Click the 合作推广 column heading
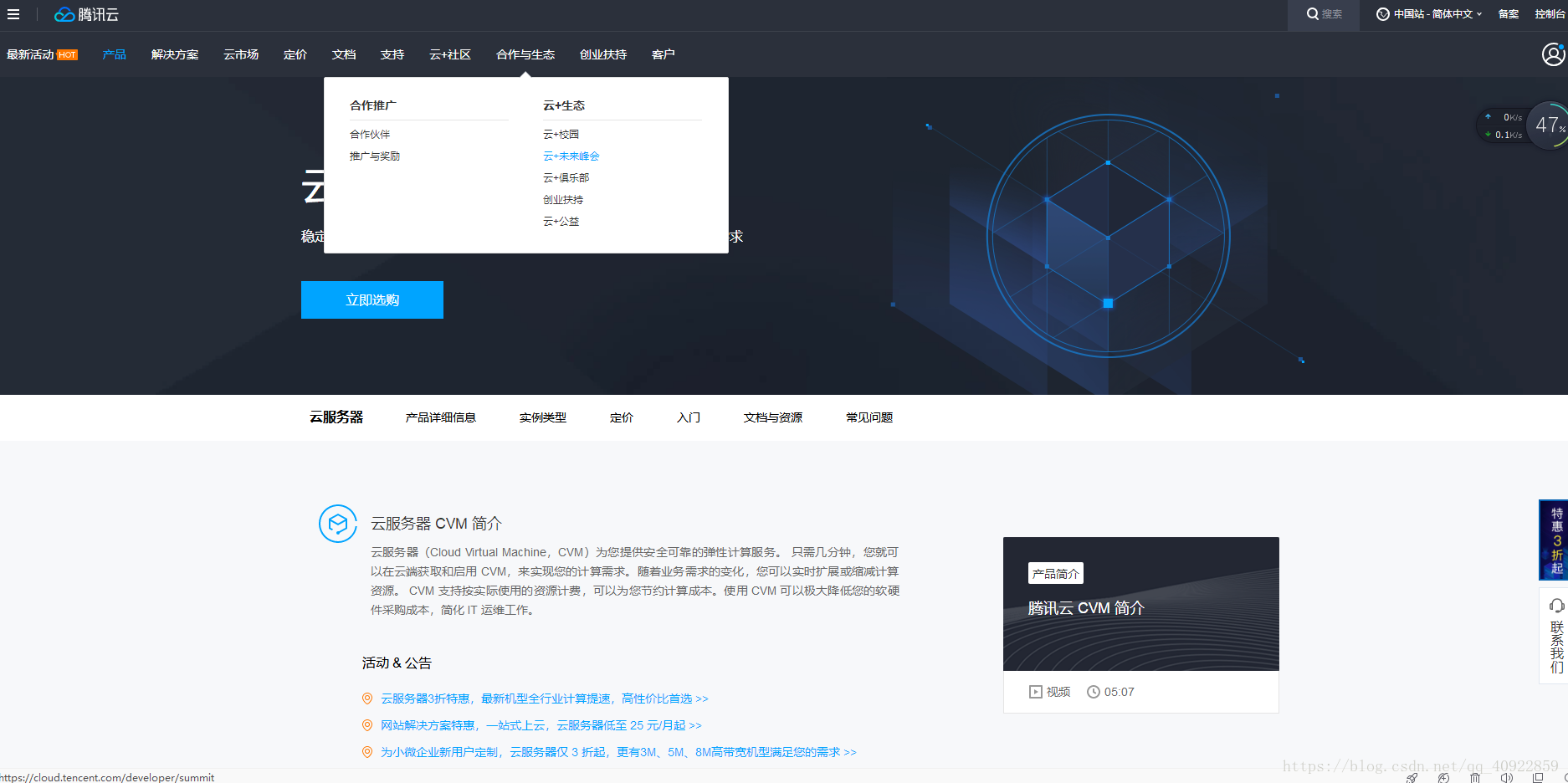The height and width of the screenshot is (783, 1568). (x=373, y=105)
